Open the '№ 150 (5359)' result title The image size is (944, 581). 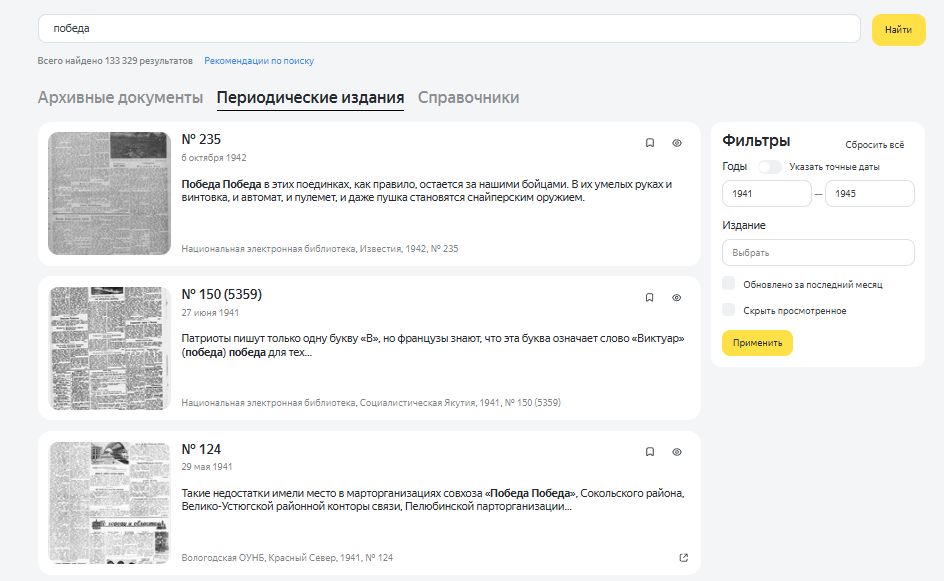(222, 294)
